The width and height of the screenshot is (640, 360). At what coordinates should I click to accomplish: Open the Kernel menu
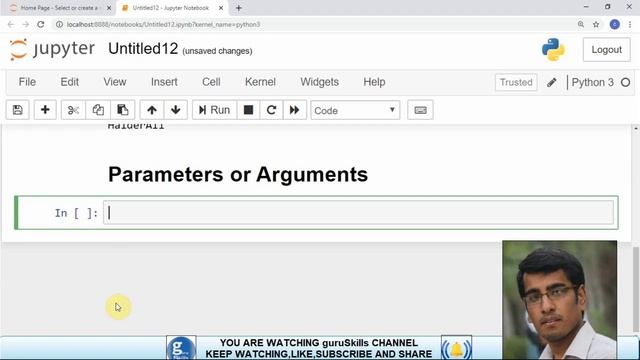[x=260, y=82]
